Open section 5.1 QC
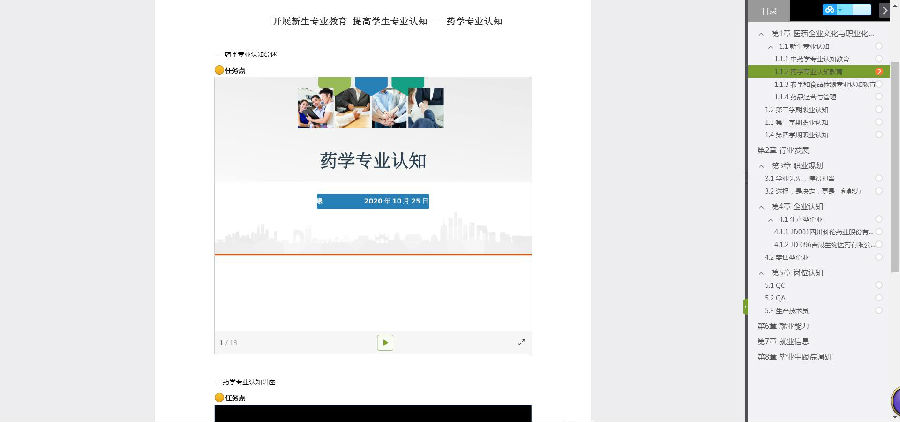 [775, 285]
